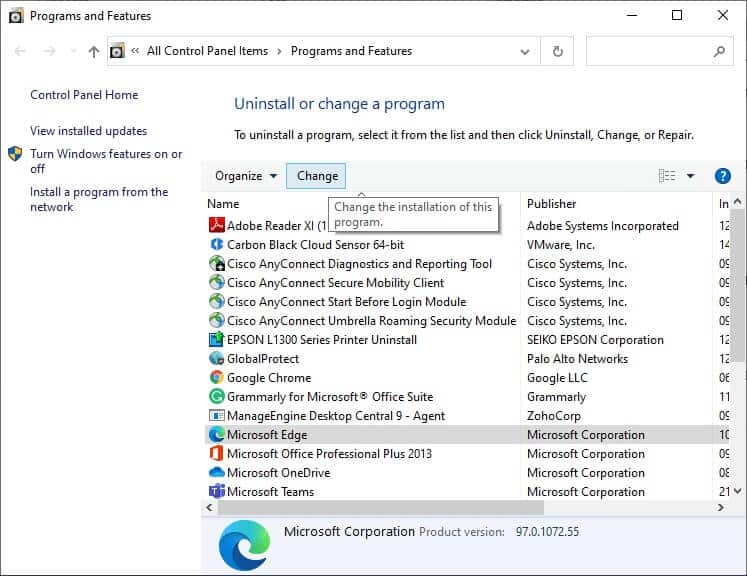Viewport: 747px width, 576px height.
Task: Select Microsoft Office Professional Plus 2013 text
Action: [x=329, y=454]
